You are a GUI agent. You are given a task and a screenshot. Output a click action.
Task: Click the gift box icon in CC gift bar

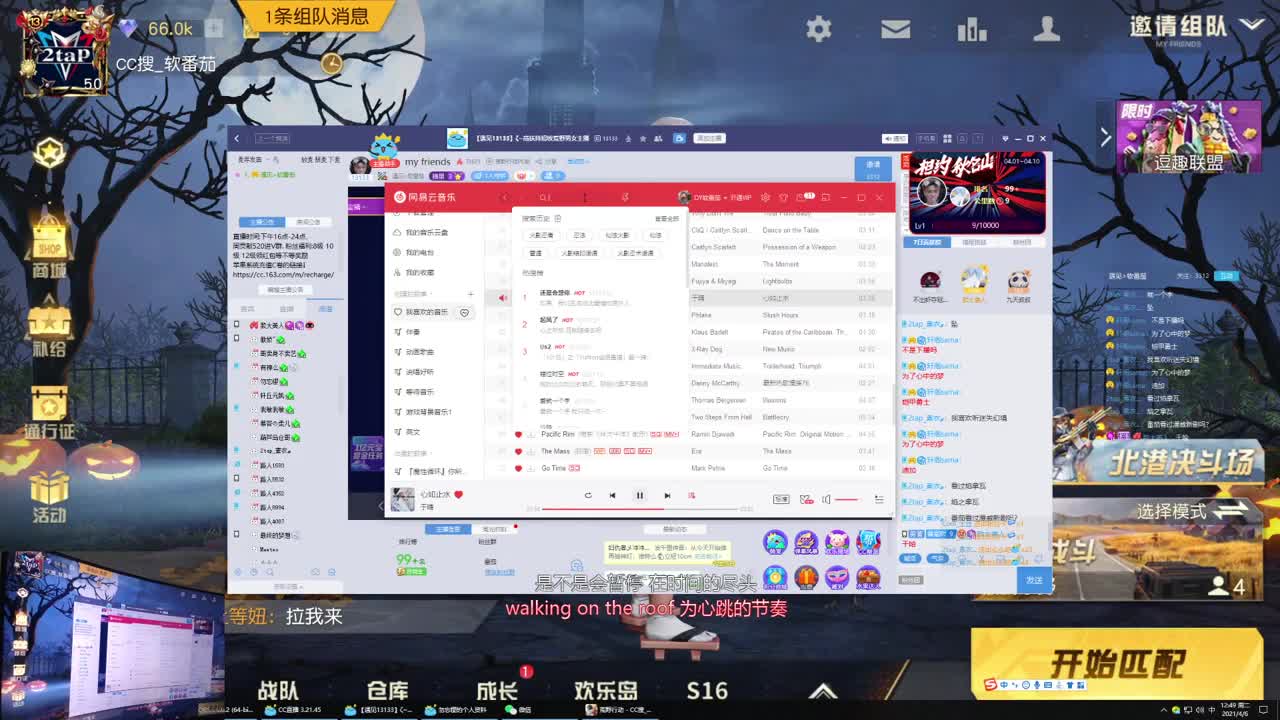click(x=806, y=577)
